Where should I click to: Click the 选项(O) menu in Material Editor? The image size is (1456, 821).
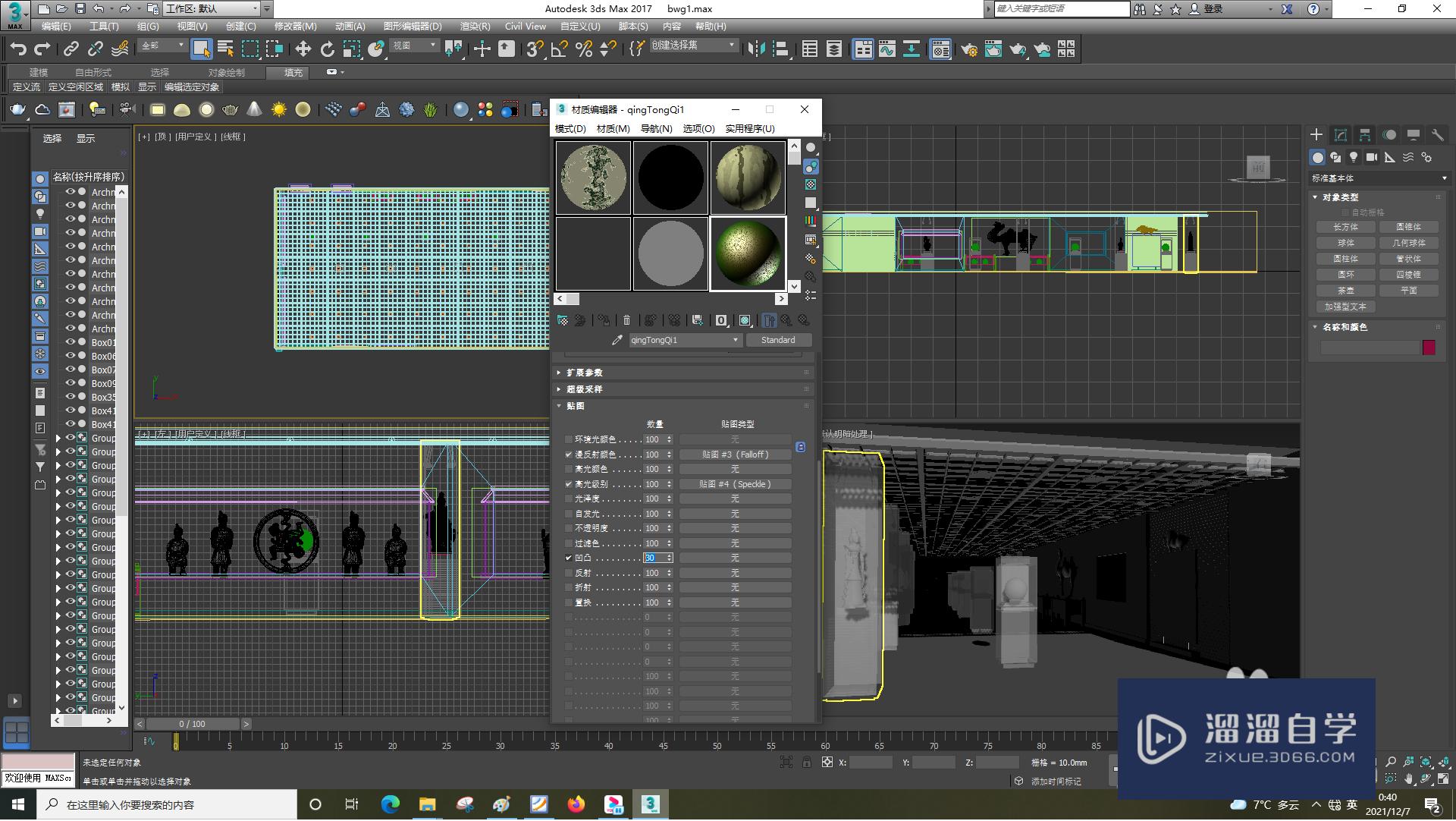[x=698, y=128]
